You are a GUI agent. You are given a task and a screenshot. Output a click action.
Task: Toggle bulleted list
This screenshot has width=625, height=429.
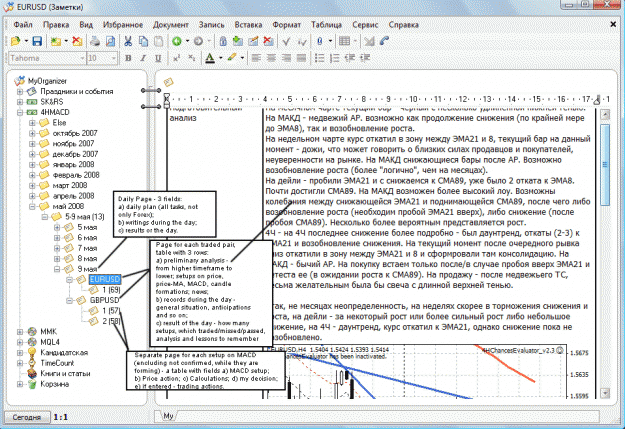coord(319,58)
